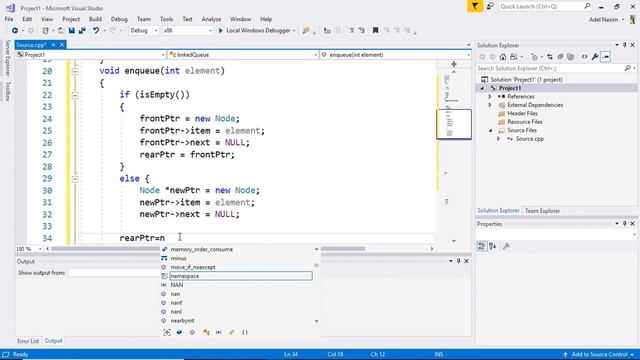Click the Home icon in Solution Explorer

(503, 57)
